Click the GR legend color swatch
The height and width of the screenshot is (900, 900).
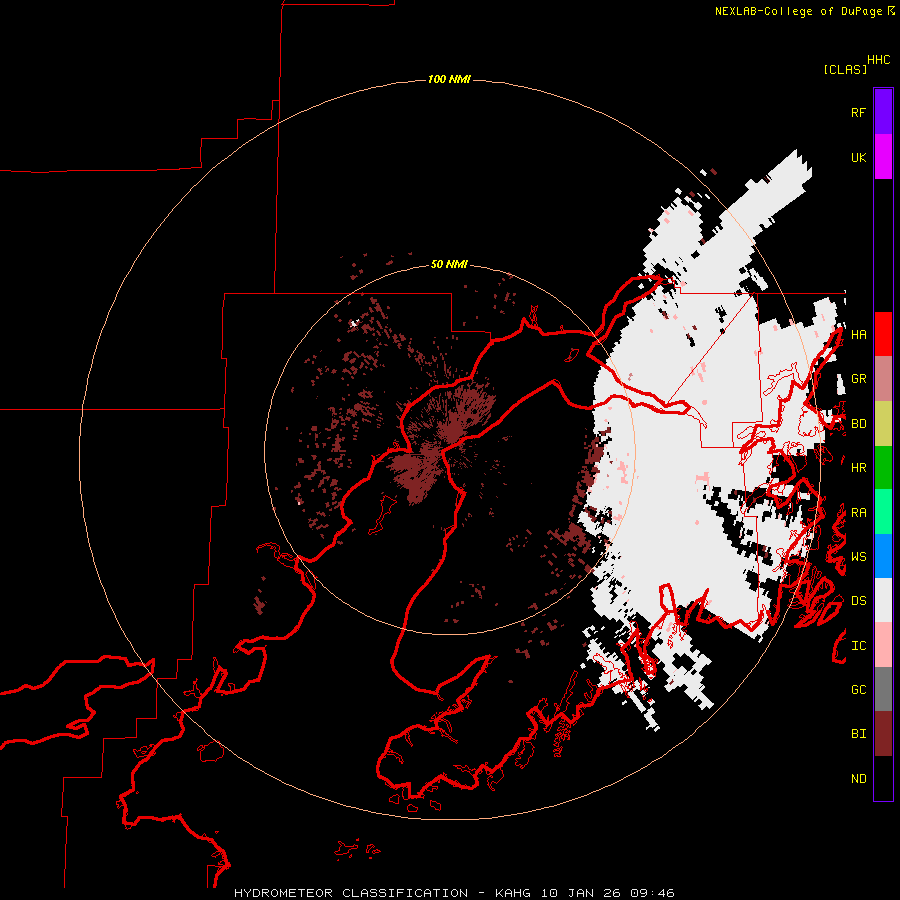tap(883, 379)
